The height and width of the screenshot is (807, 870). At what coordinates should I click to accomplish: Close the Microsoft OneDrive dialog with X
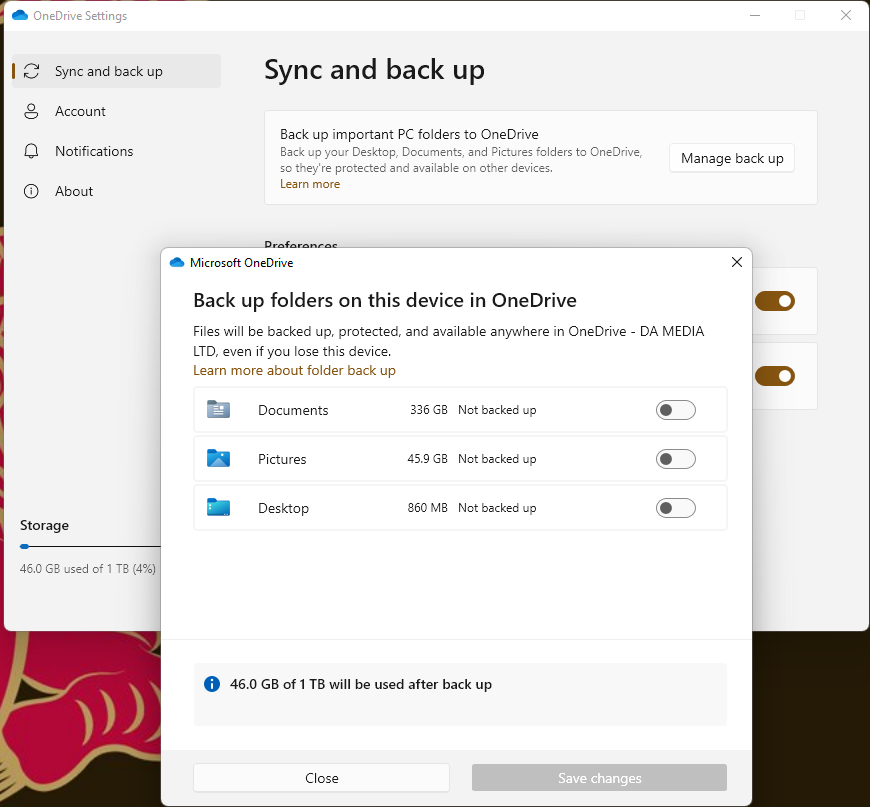click(737, 262)
